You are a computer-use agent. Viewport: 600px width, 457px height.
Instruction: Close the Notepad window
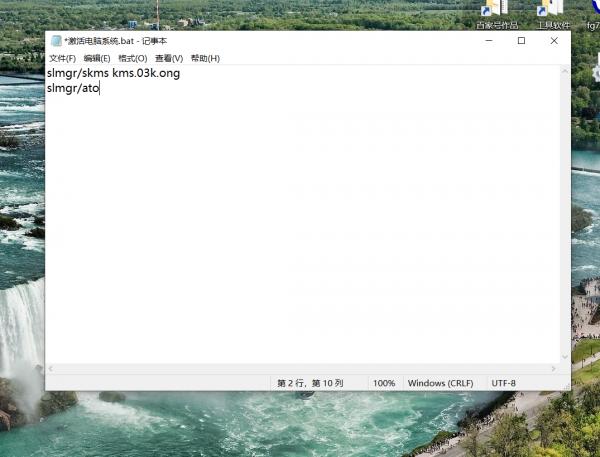554,41
